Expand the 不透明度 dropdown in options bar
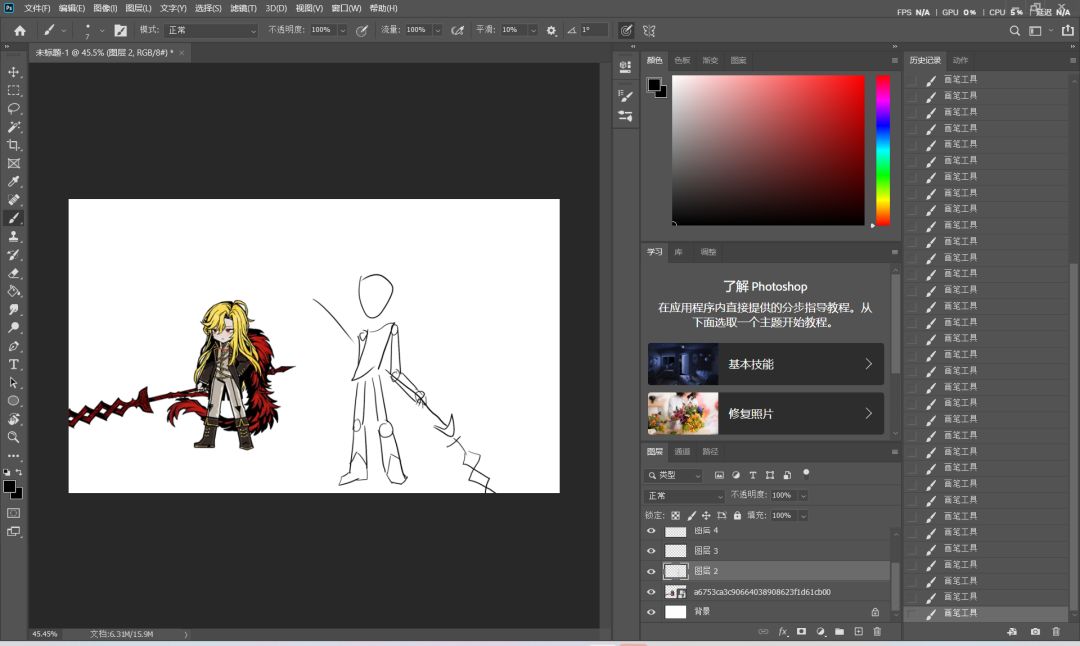This screenshot has height=646, width=1080. (x=342, y=30)
